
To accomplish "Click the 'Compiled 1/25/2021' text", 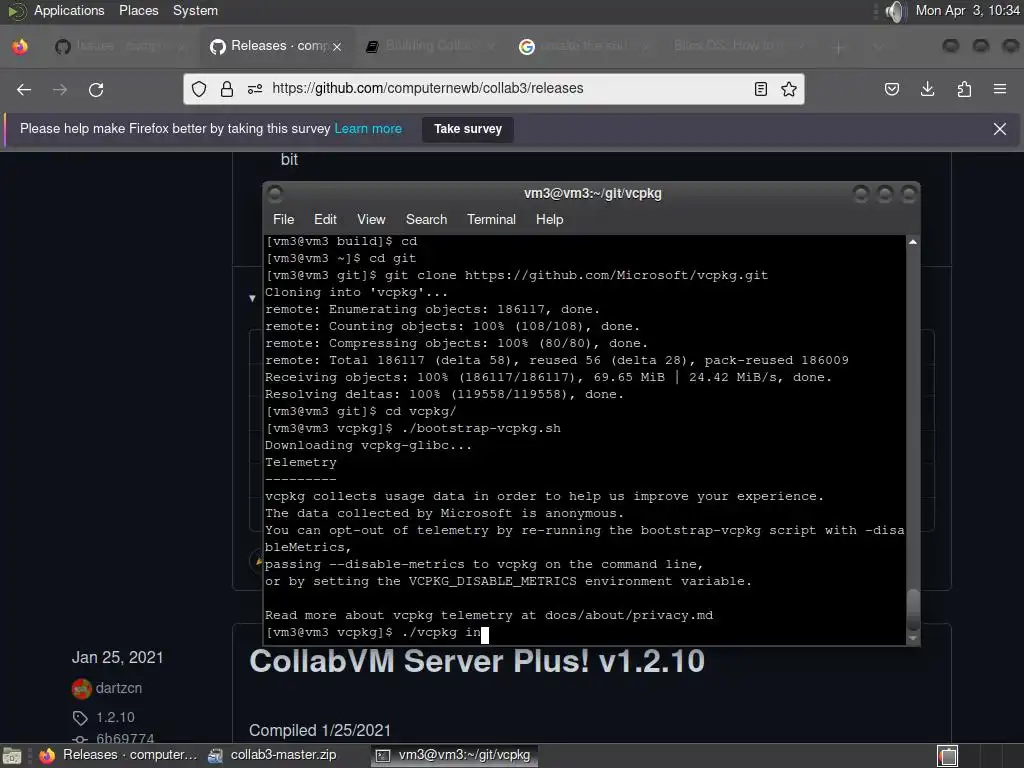I will click(320, 730).
